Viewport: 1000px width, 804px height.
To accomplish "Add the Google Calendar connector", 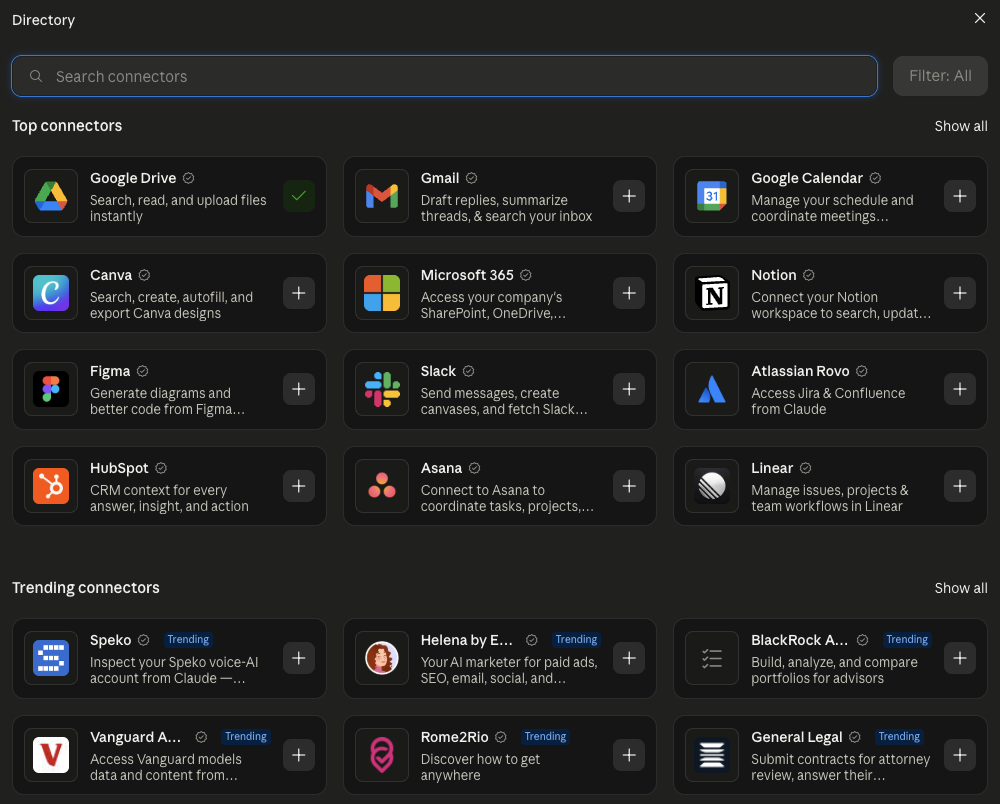I will (x=960, y=196).
